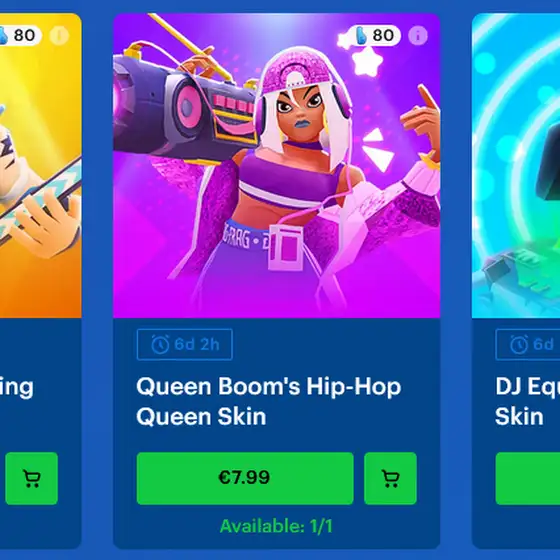
Task: Click info icon on yellow card
Action: click(59, 35)
